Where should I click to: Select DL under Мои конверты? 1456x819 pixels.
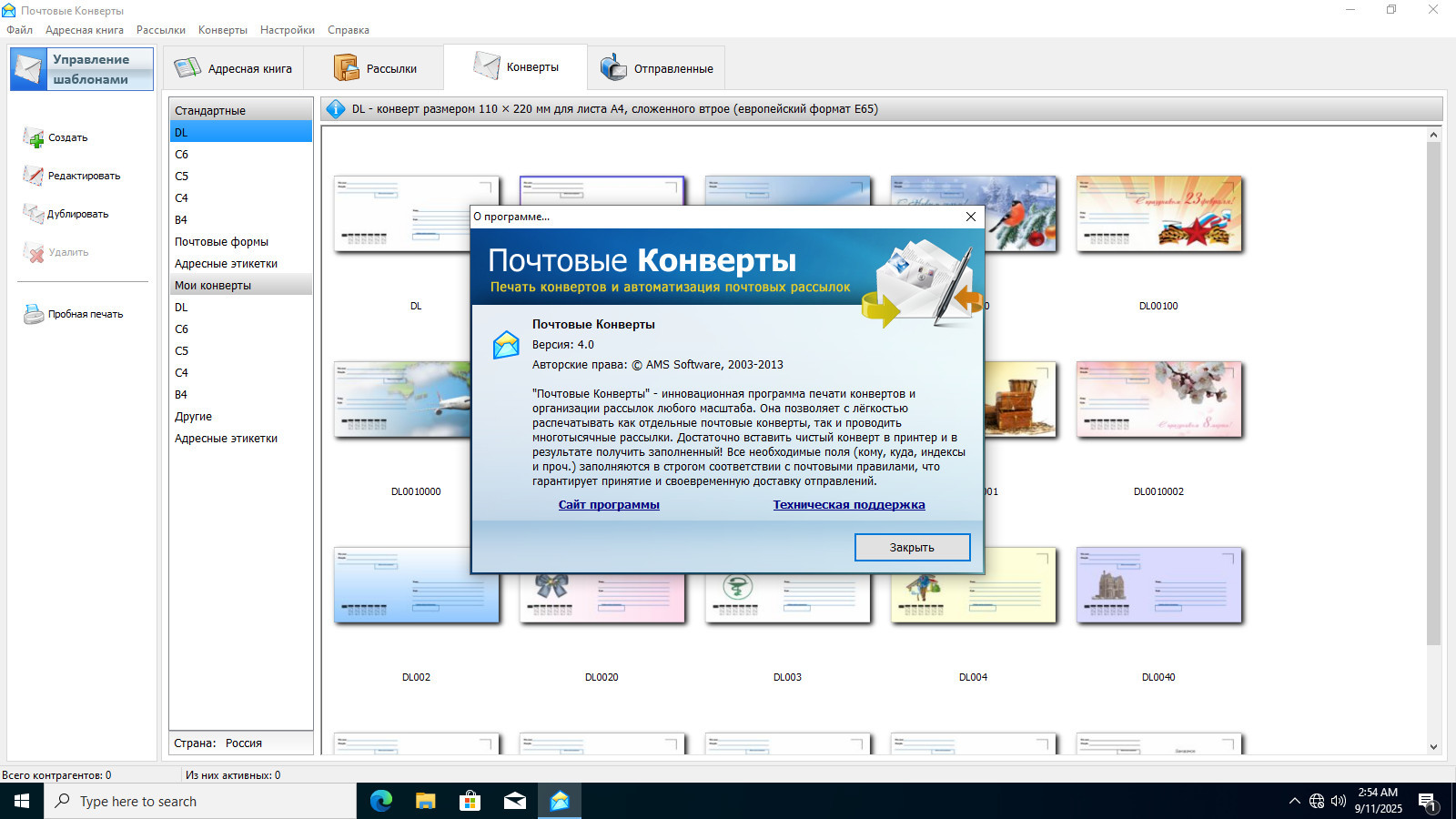[x=241, y=307]
